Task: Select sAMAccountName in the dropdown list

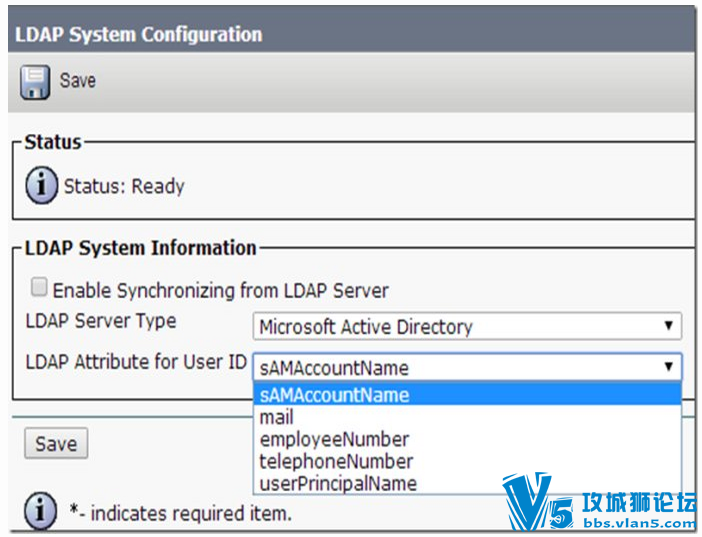Action: [x=467, y=395]
